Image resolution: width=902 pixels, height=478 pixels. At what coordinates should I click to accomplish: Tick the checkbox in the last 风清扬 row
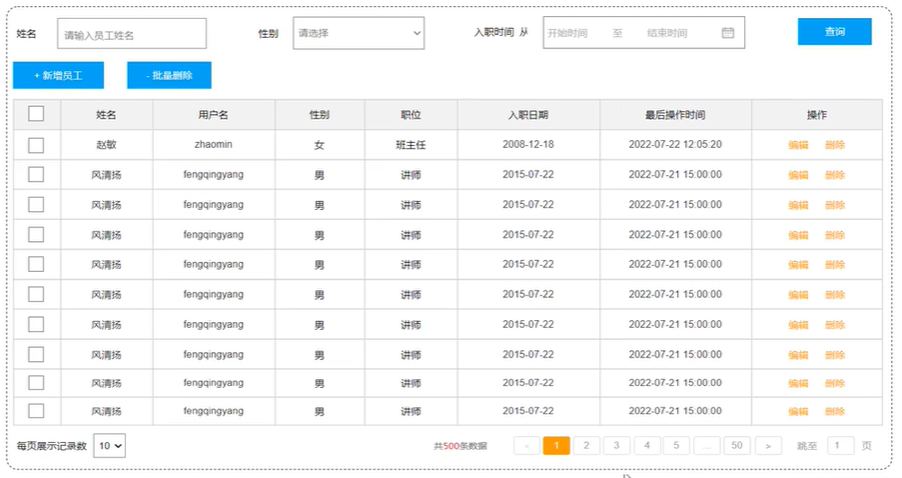pos(36,411)
